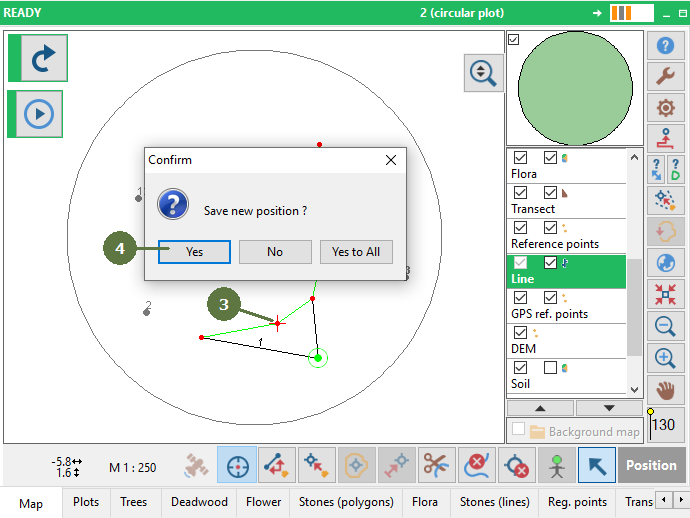Image resolution: width=690 pixels, height=518 pixels.
Task: Move layer down with black down triangle
Action: (609, 408)
